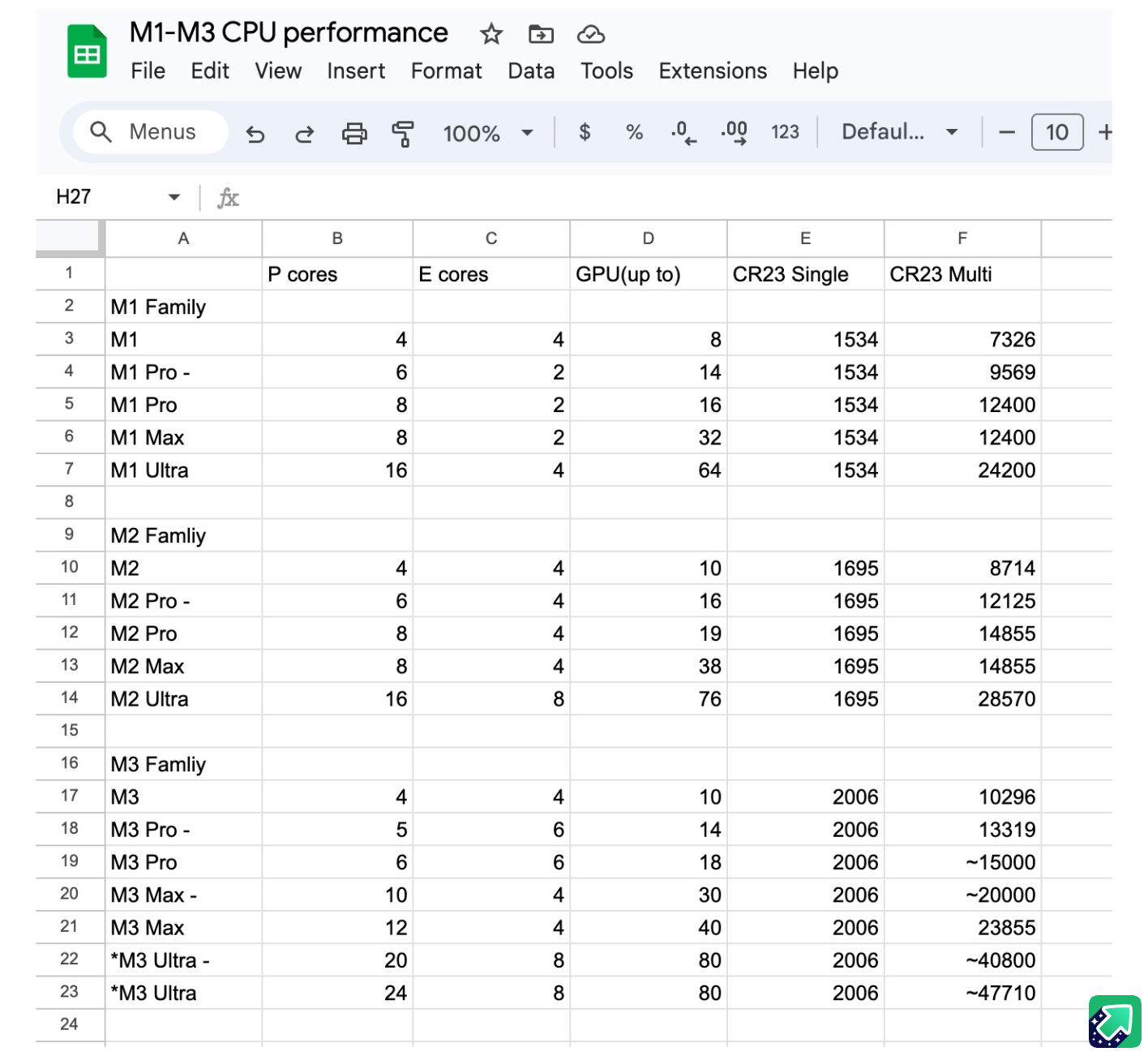
Task: Click the Print icon
Action: 354,133
